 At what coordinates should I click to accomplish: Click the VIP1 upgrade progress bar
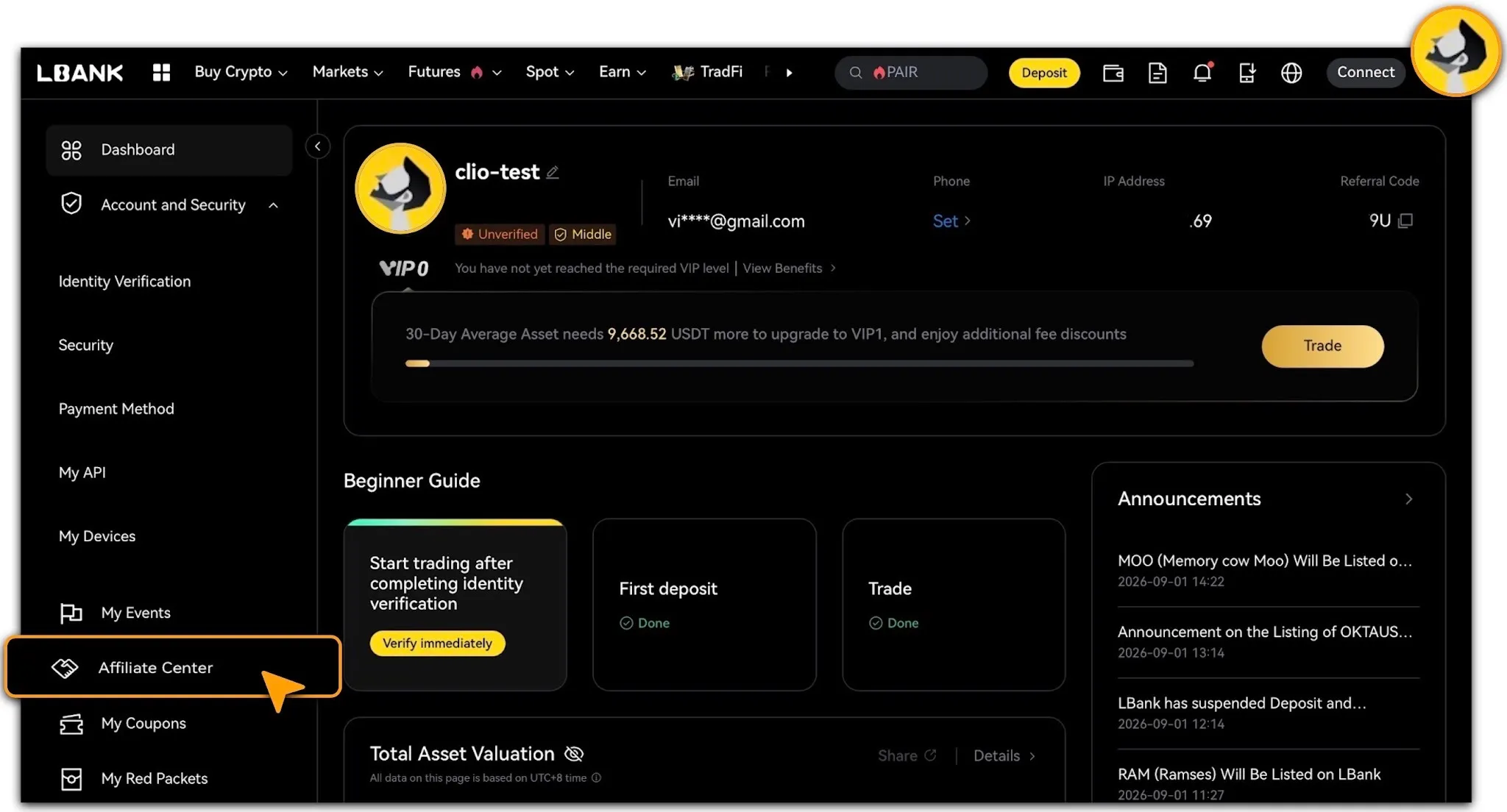tap(799, 363)
